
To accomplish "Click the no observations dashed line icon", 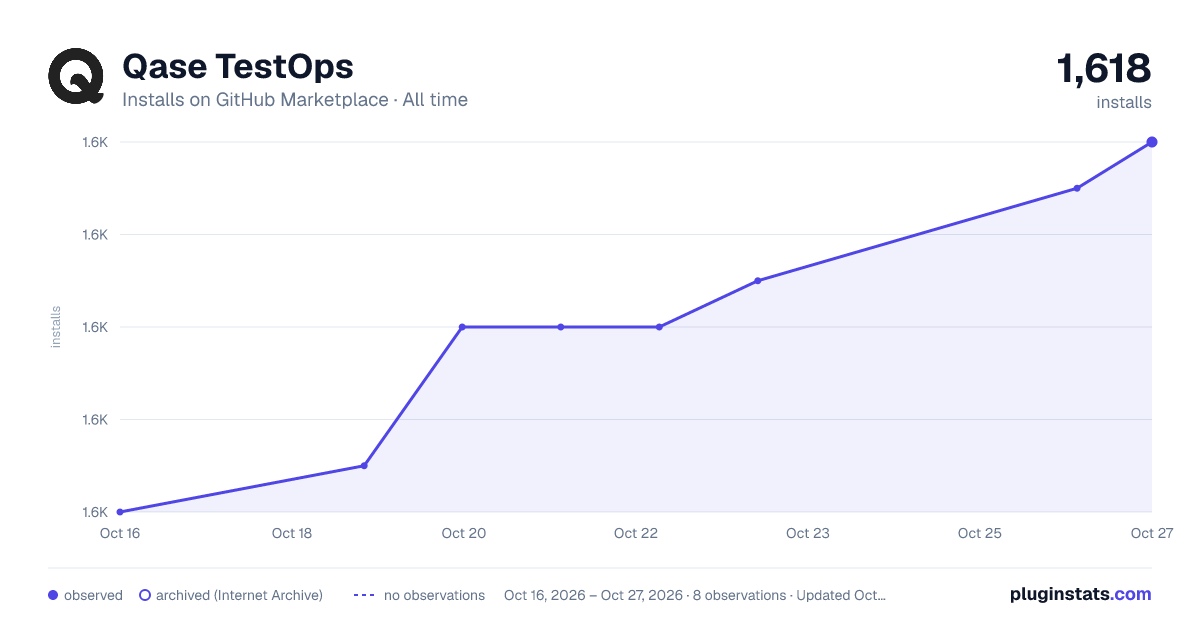I will click(x=364, y=595).
